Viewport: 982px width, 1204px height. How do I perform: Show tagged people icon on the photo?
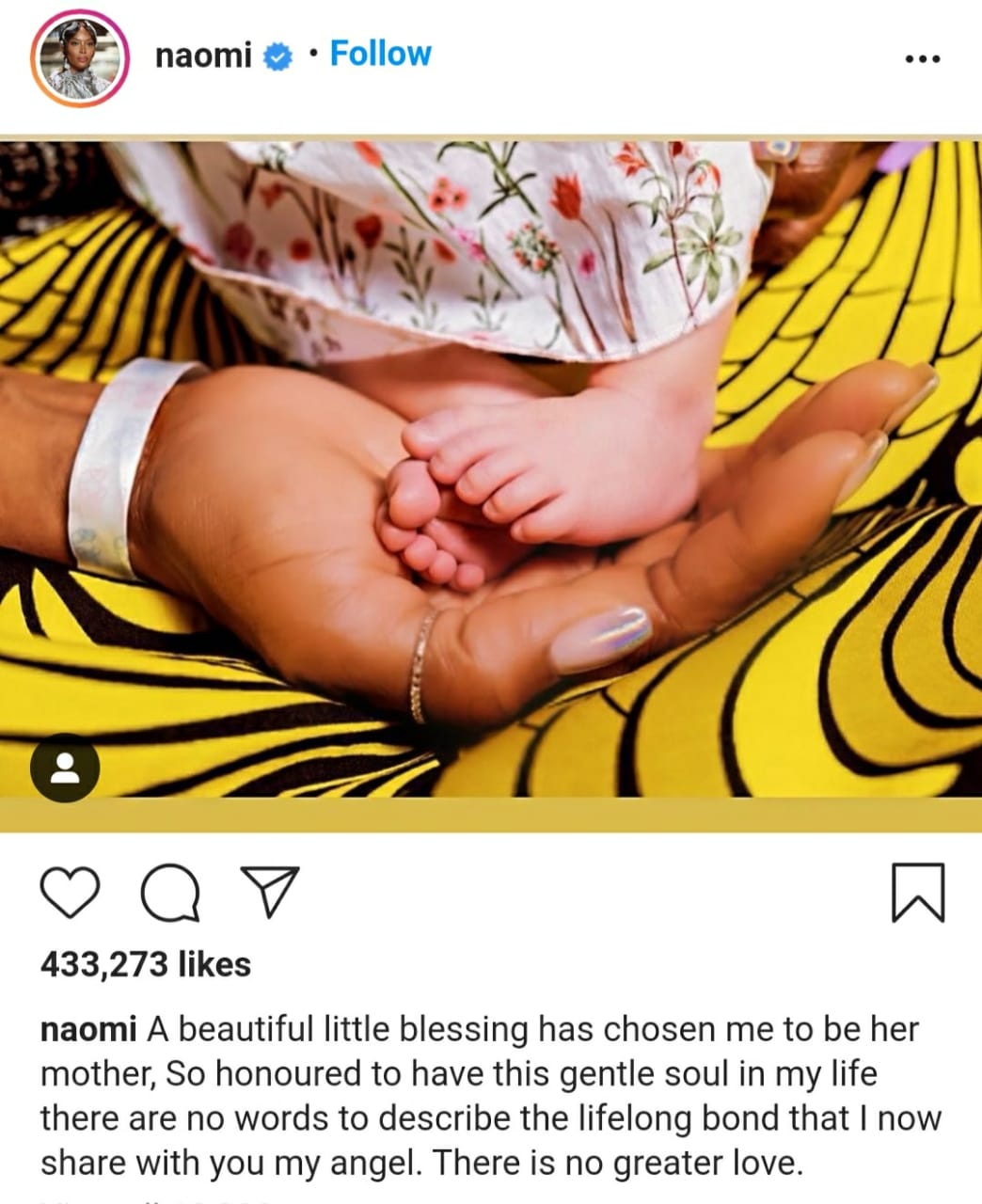pos(65,767)
